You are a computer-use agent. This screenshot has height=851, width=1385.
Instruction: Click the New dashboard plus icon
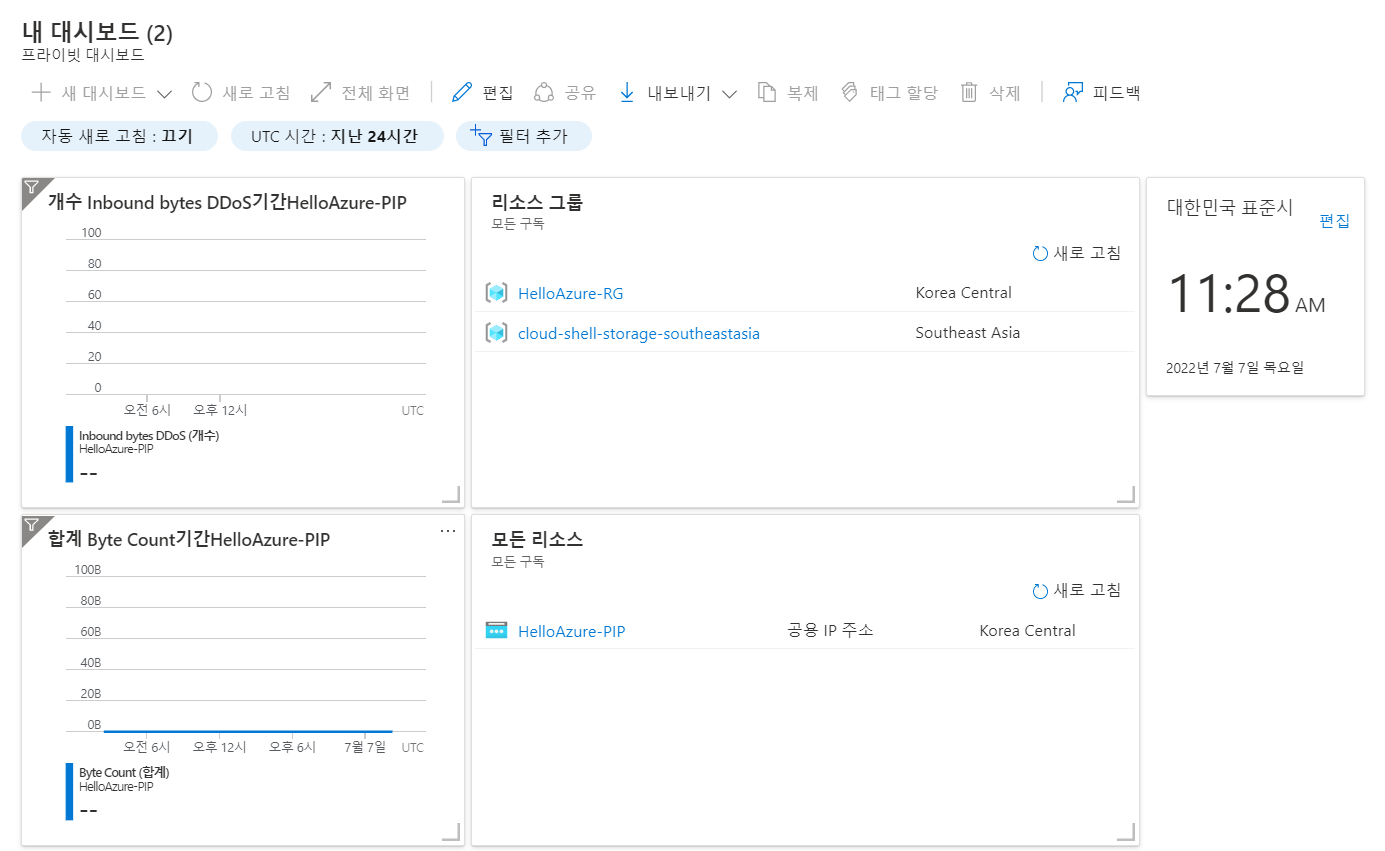[41, 93]
